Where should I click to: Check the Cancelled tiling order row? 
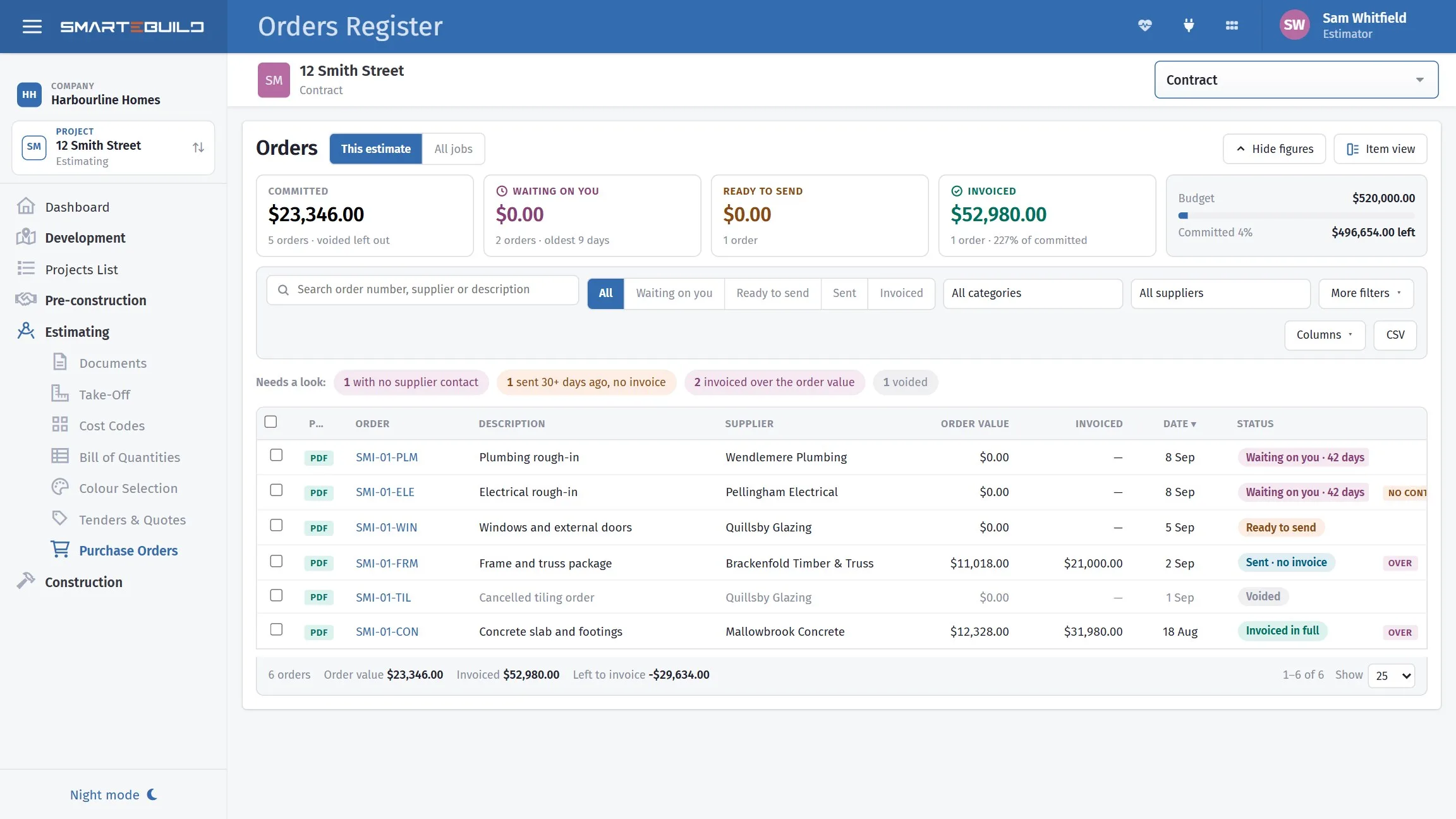[x=276, y=595]
